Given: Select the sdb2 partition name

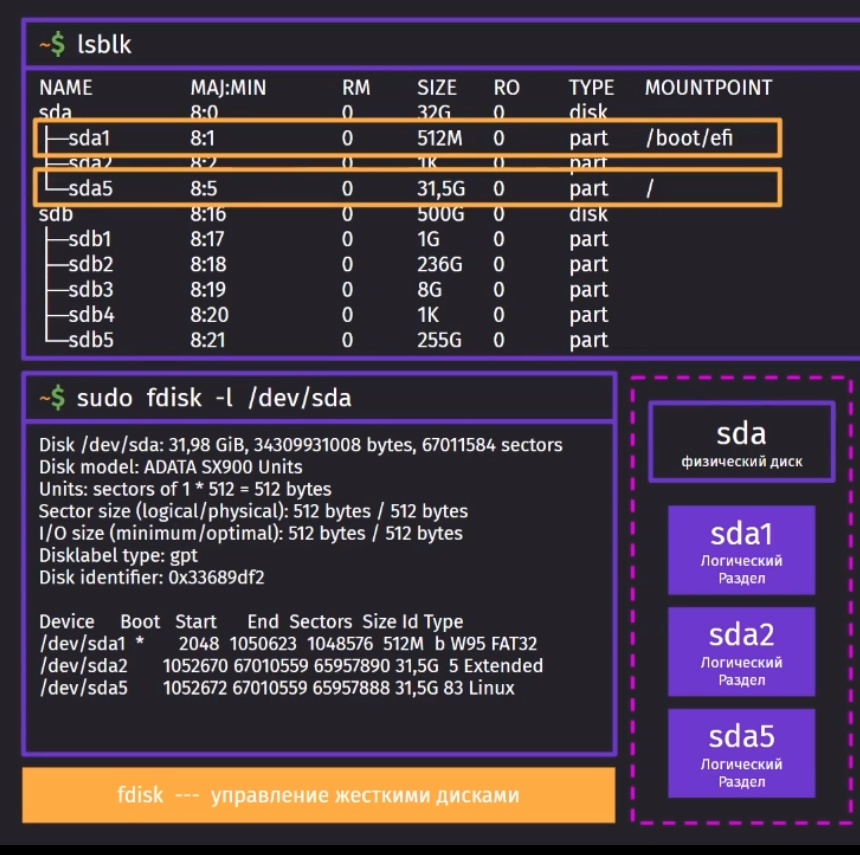Looking at the screenshot, I should coord(91,264).
